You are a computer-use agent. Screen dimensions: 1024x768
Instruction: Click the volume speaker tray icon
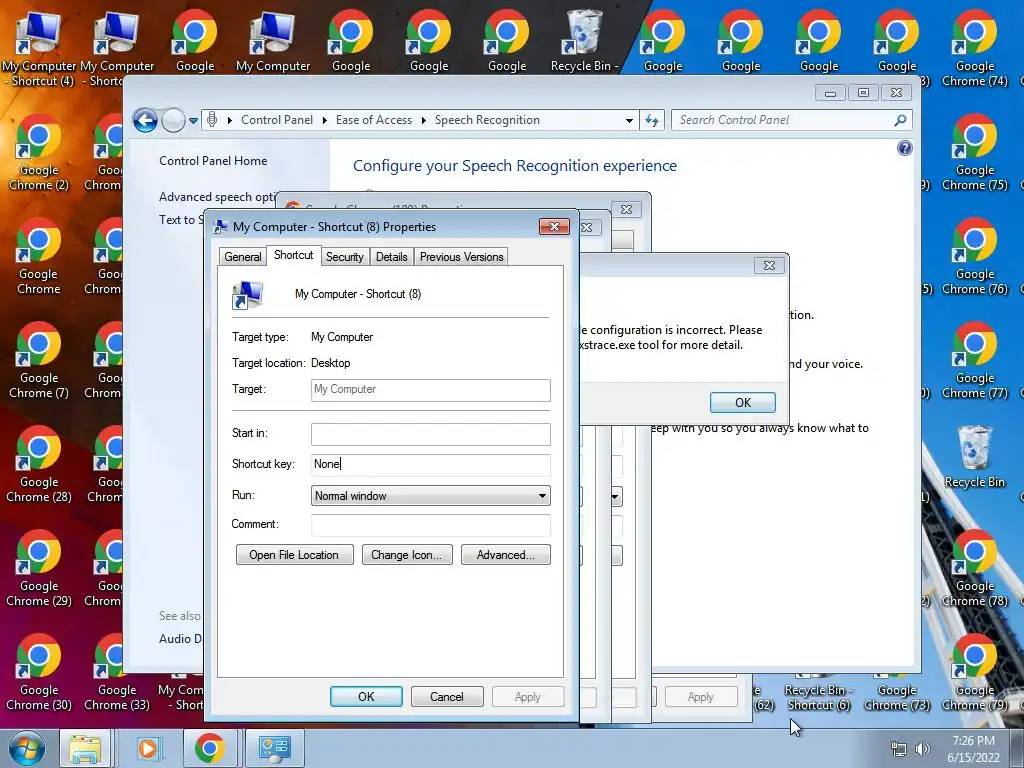[923, 749]
